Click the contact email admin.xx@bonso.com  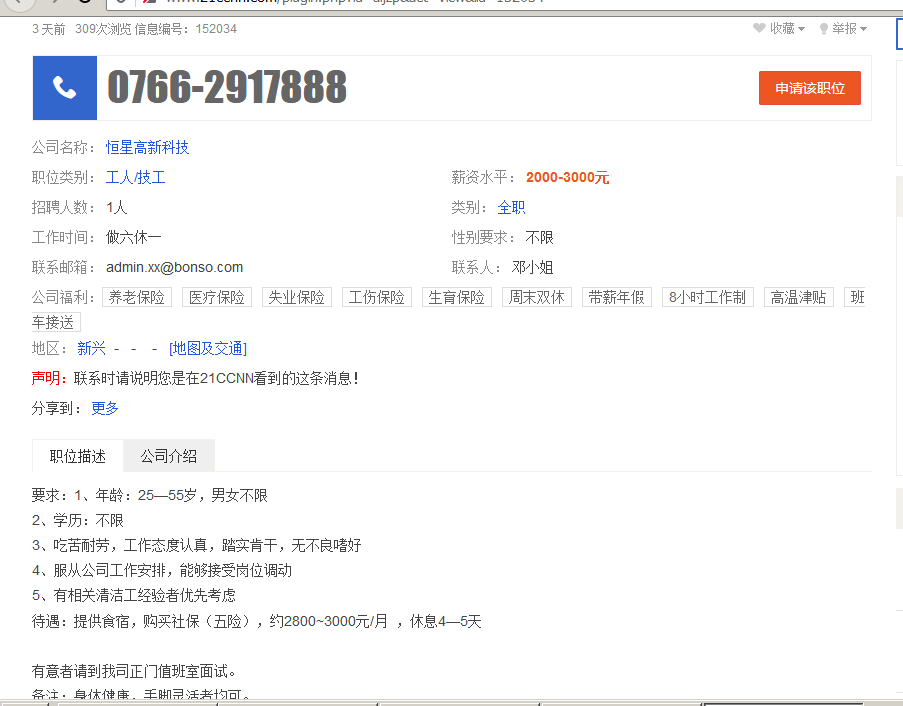174,267
